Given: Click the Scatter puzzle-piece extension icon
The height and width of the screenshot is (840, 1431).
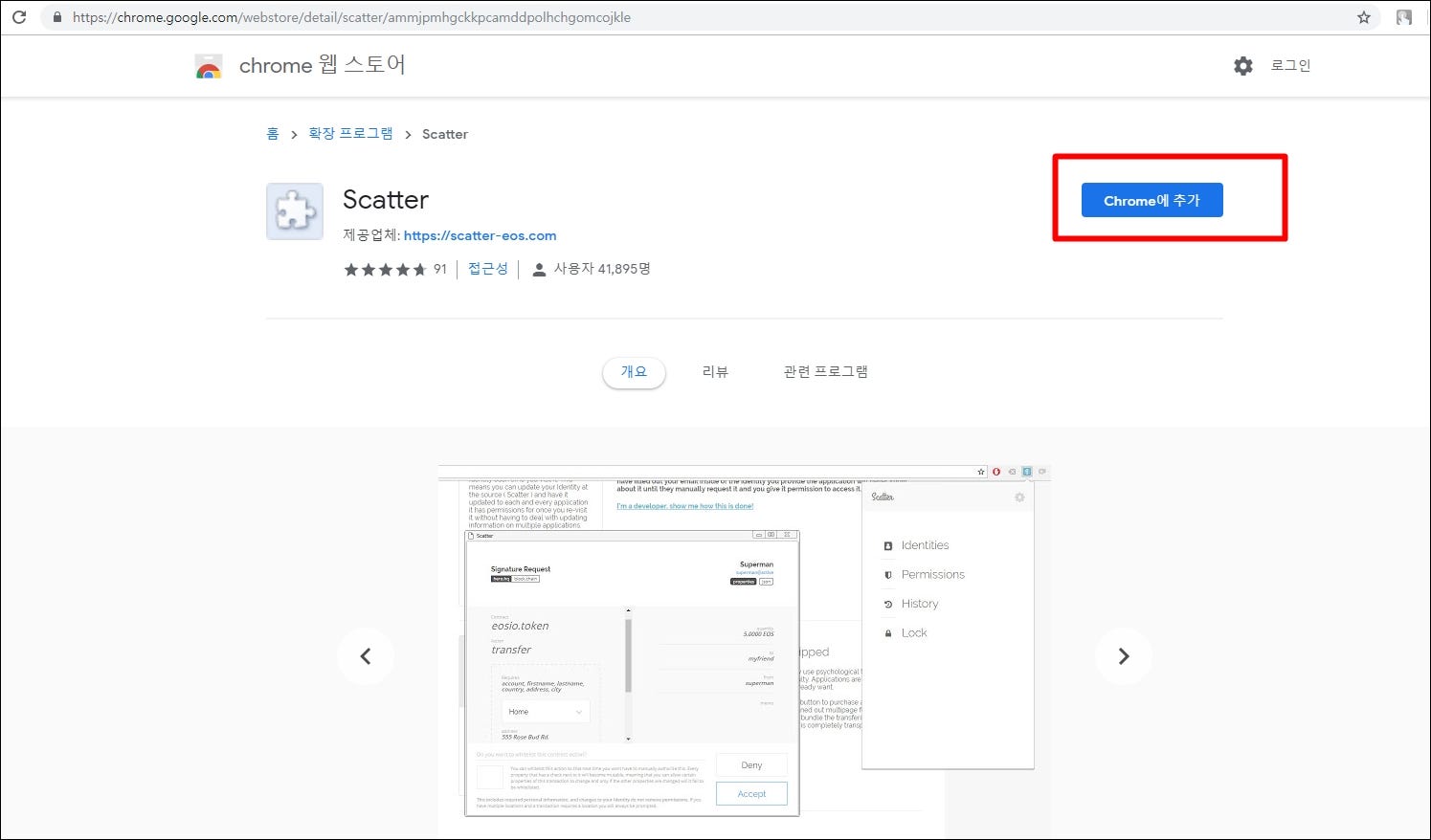Looking at the screenshot, I should [x=295, y=211].
